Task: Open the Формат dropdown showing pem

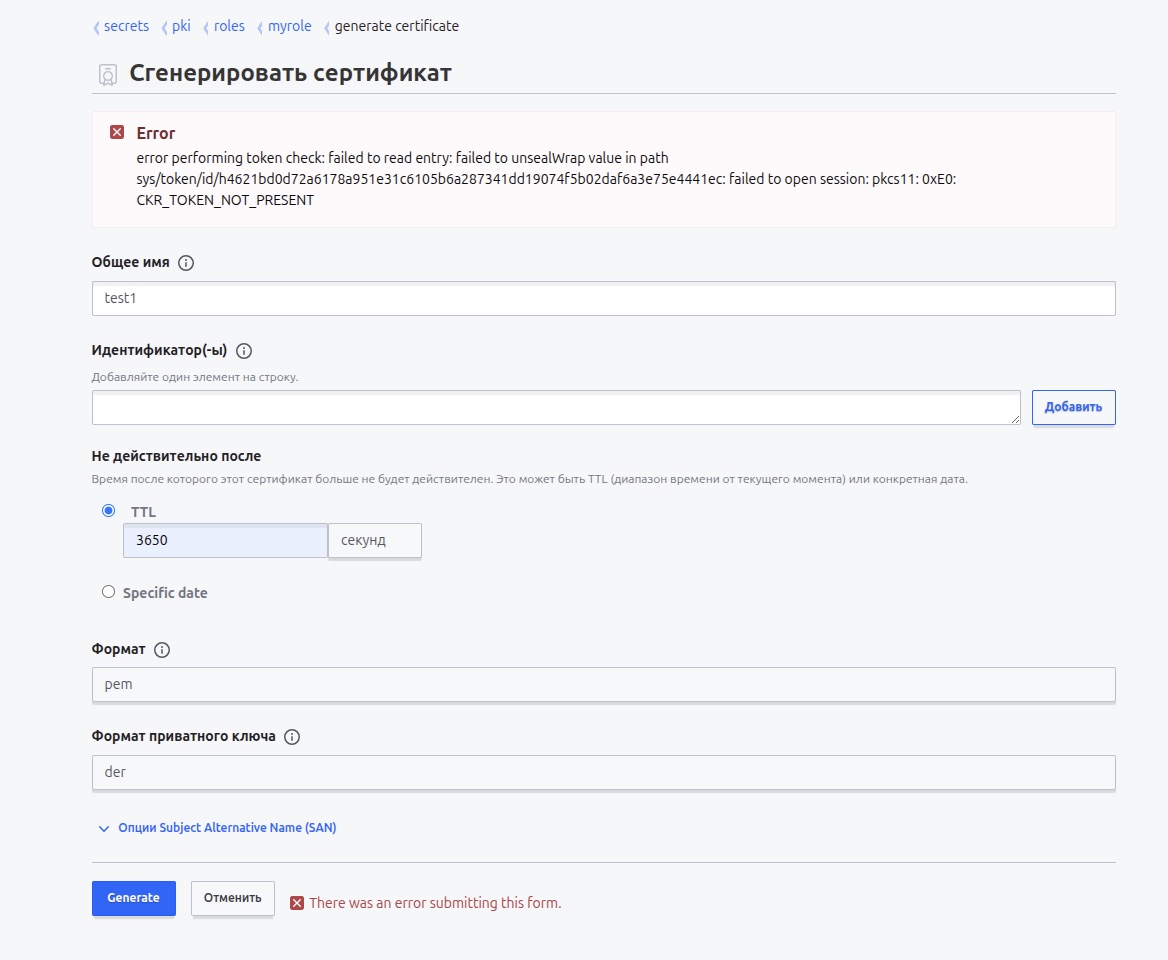Action: point(603,685)
